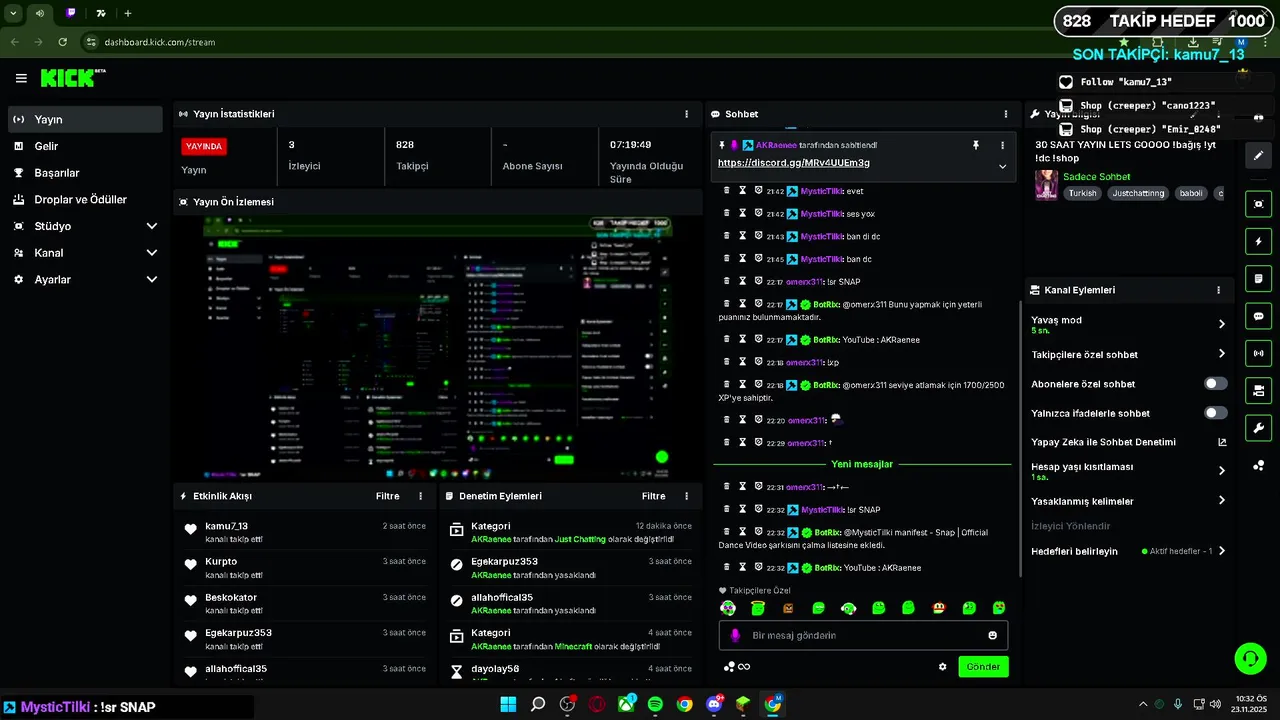This screenshot has width=1280, height=720.
Task: Toggle Yalnızca ifadelerle sohbet switch
Action: pyautogui.click(x=1215, y=413)
